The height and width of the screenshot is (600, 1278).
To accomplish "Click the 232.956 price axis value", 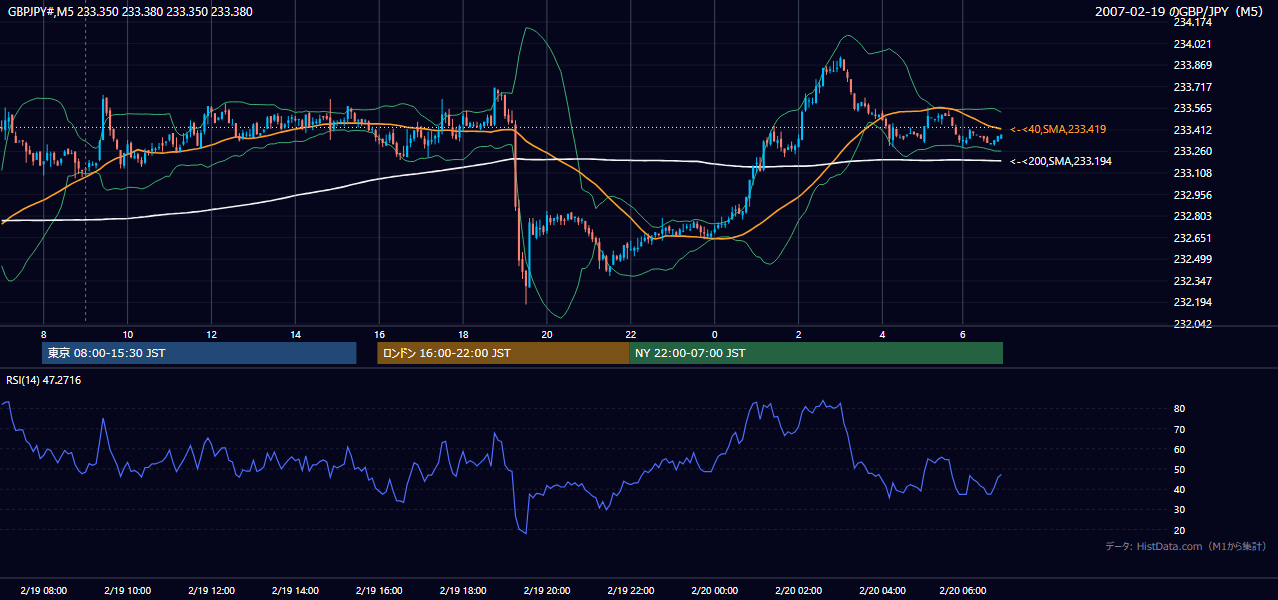I will coord(1192,195).
